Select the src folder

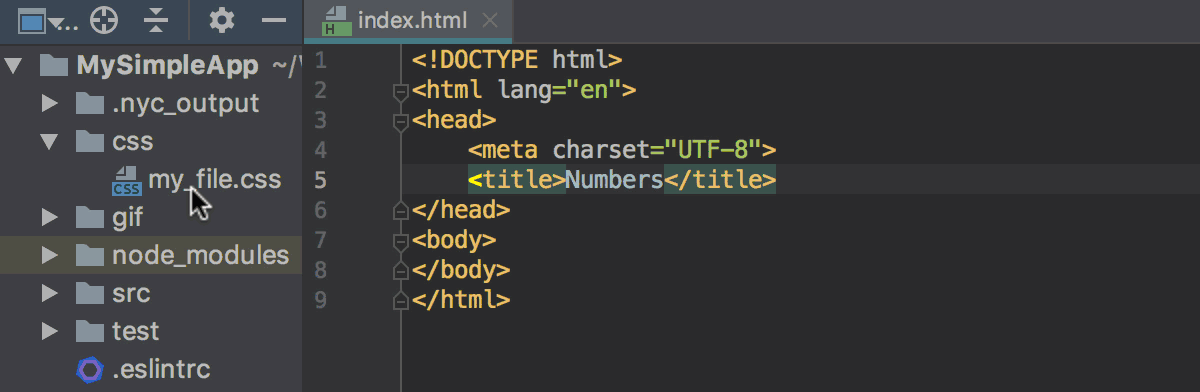pyautogui.click(x=131, y=293)
